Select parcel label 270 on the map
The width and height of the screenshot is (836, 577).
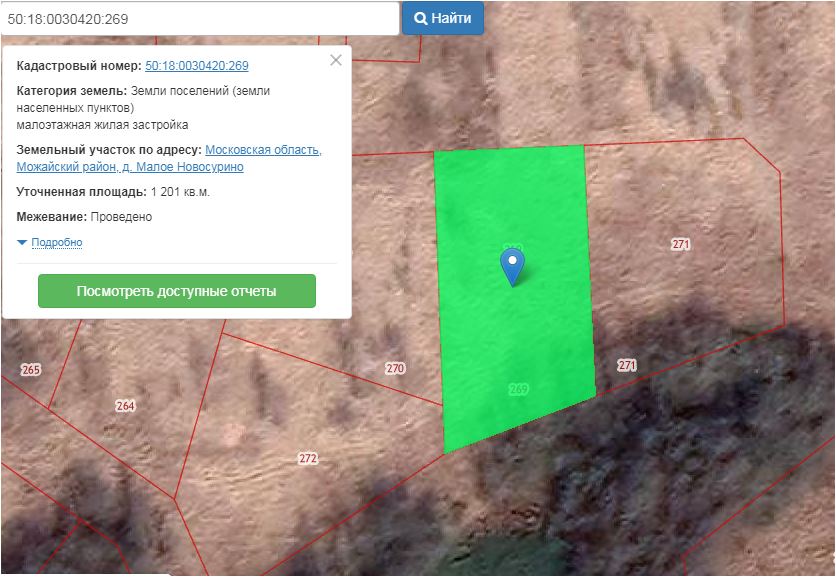tap(395, 368)
